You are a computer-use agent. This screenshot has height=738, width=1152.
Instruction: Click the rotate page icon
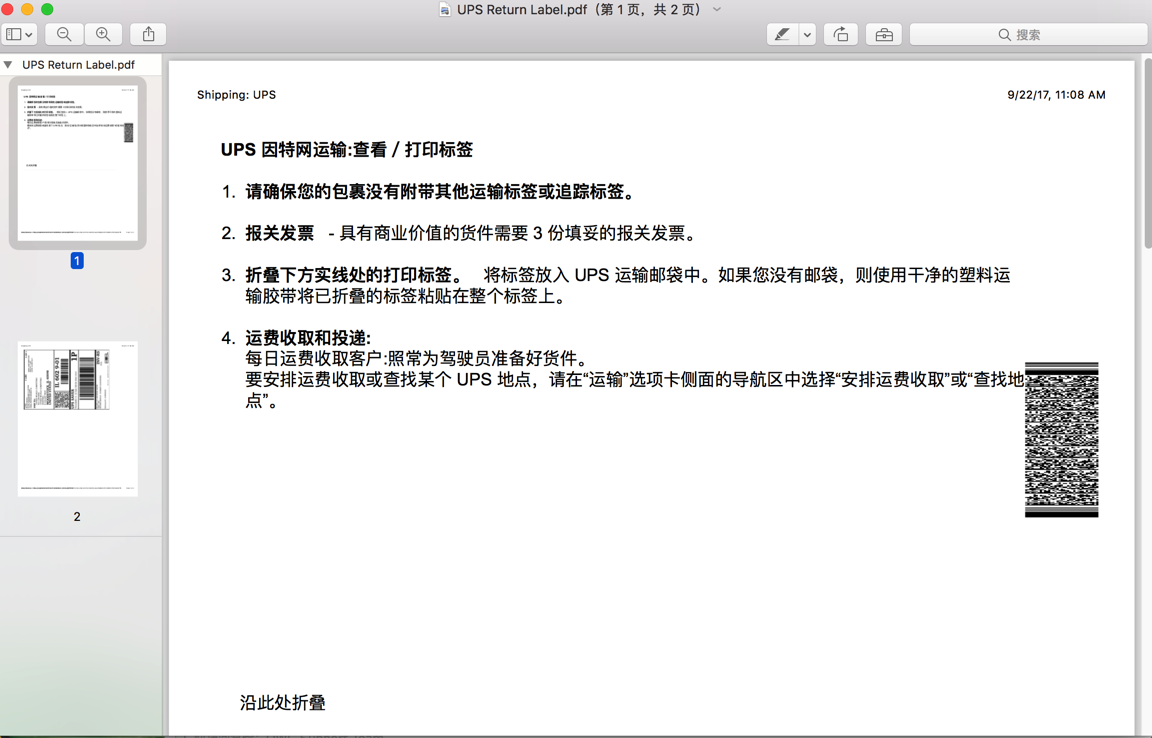(x=841, y=35)
